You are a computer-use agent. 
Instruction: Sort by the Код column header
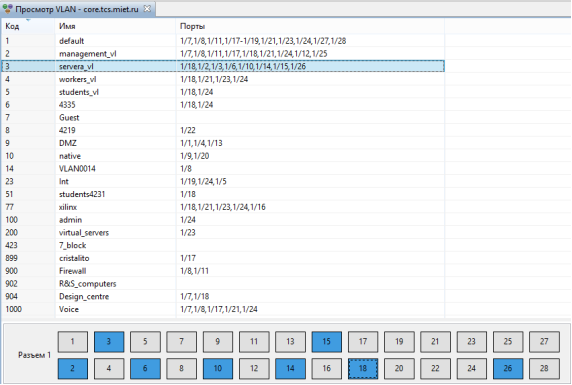click(x=28, y=26)
